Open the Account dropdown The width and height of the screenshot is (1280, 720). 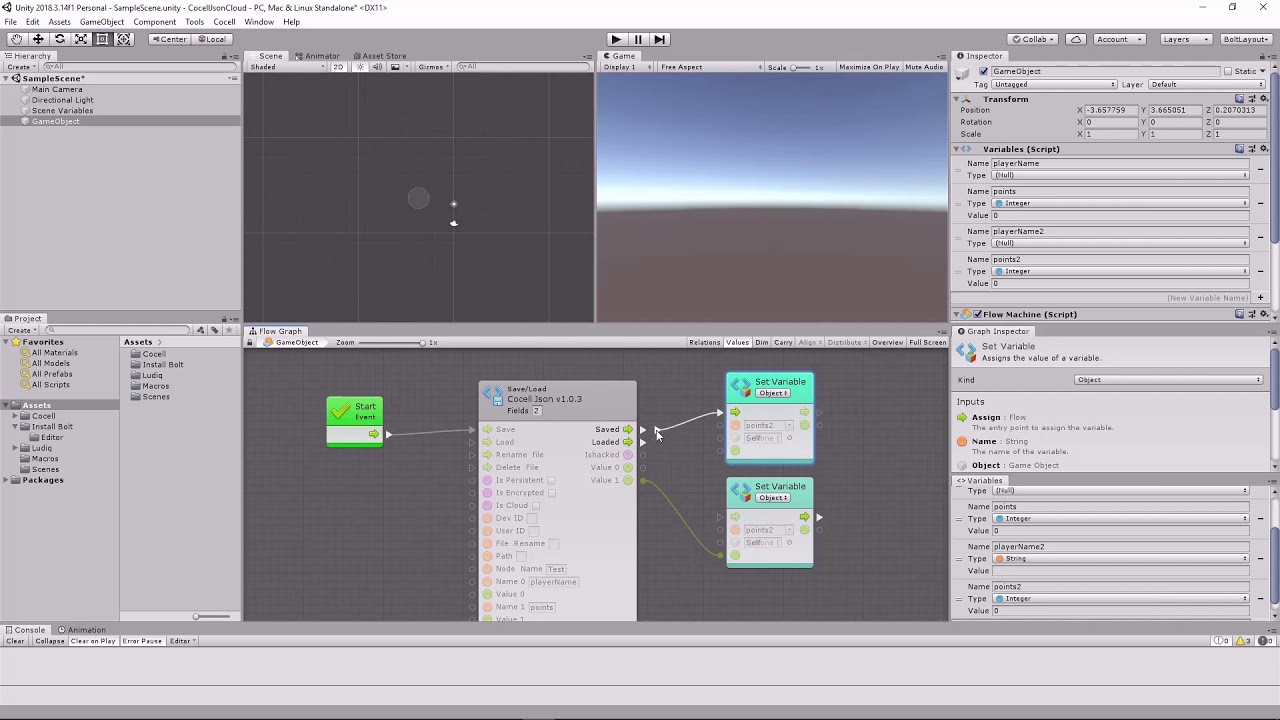tap(1118, 39)
